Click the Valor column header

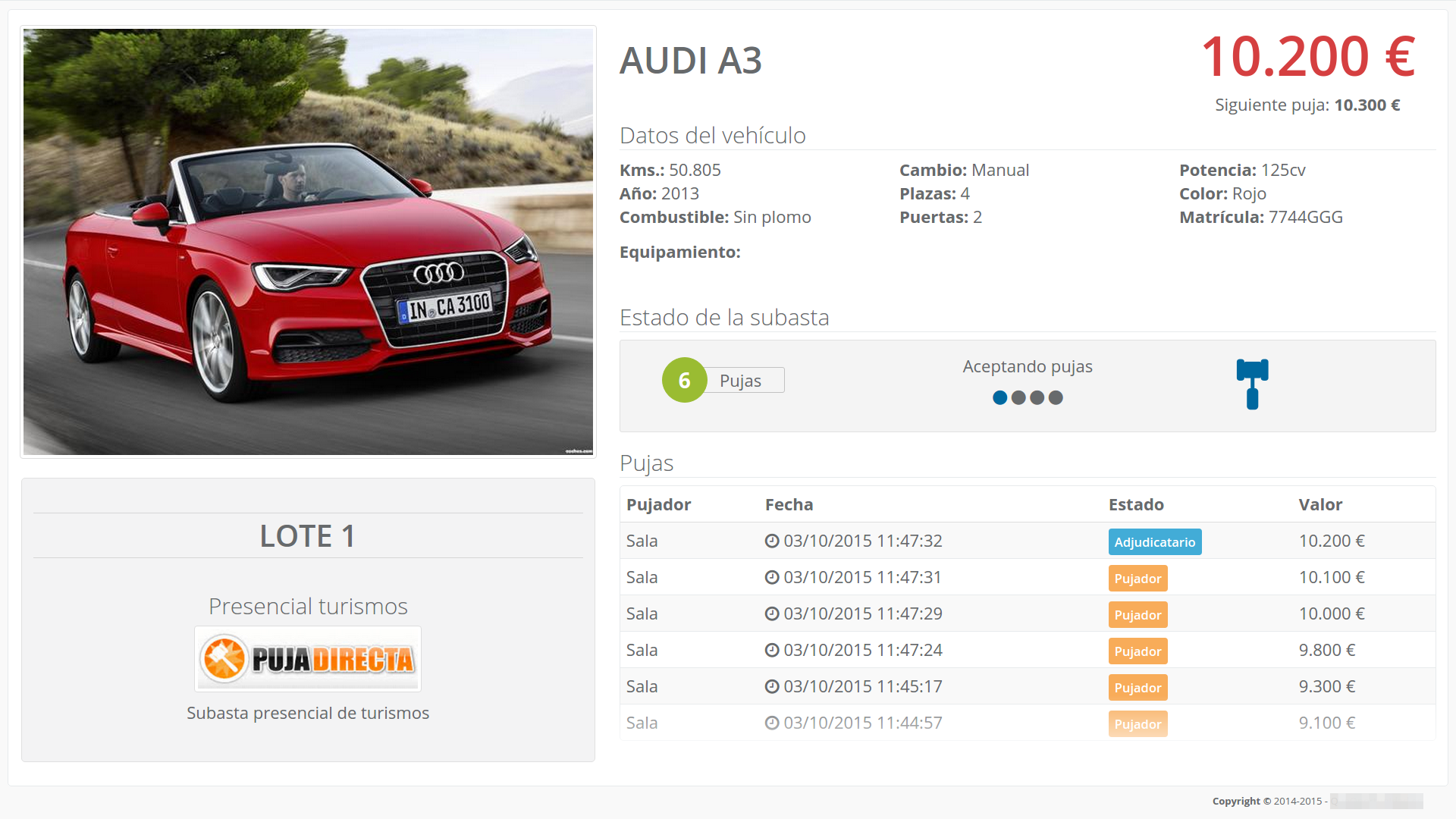(x=1319, y=504)
